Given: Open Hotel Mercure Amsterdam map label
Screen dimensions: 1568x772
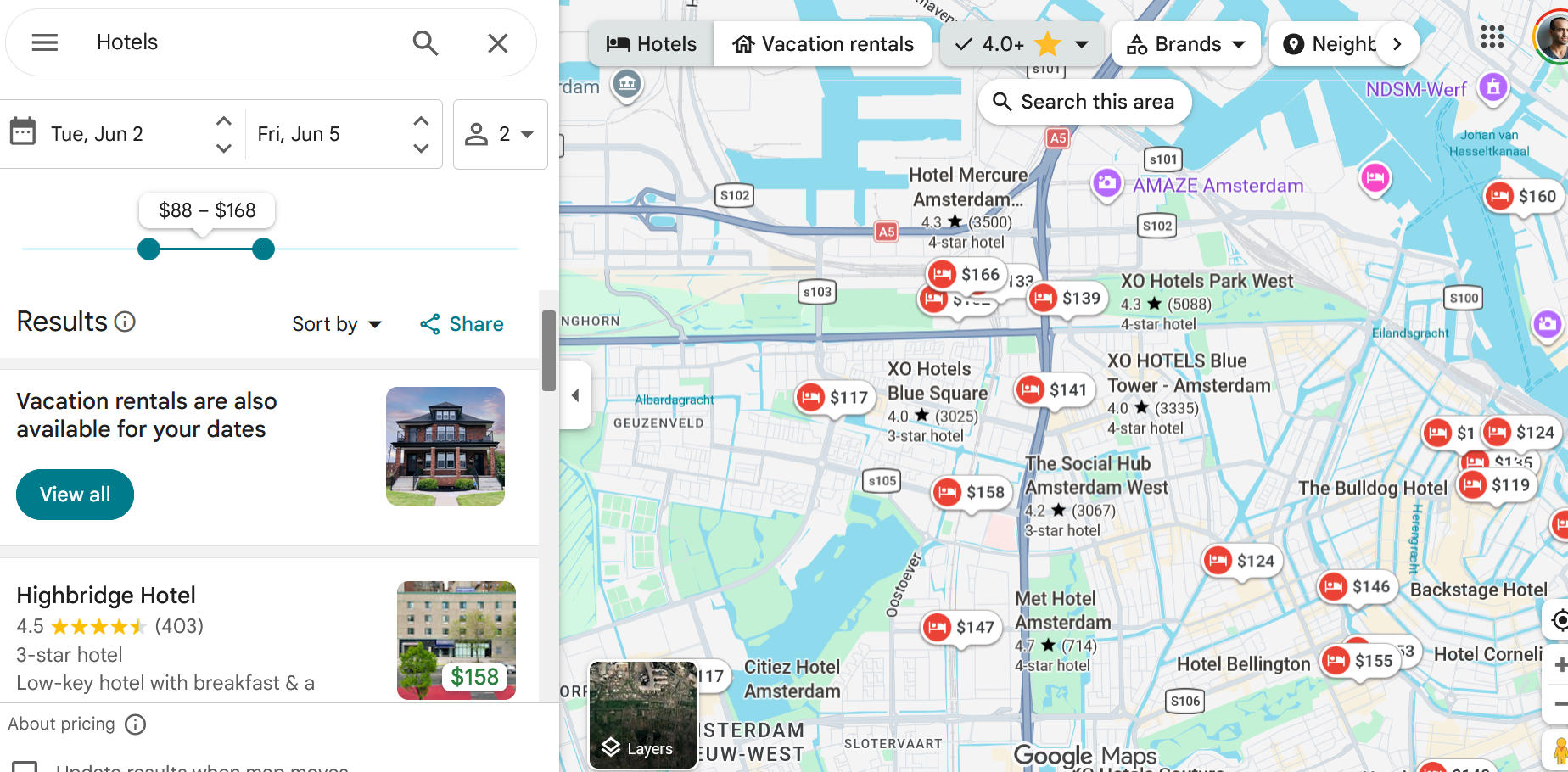Looking at the screenshot, I should (967, 187).
